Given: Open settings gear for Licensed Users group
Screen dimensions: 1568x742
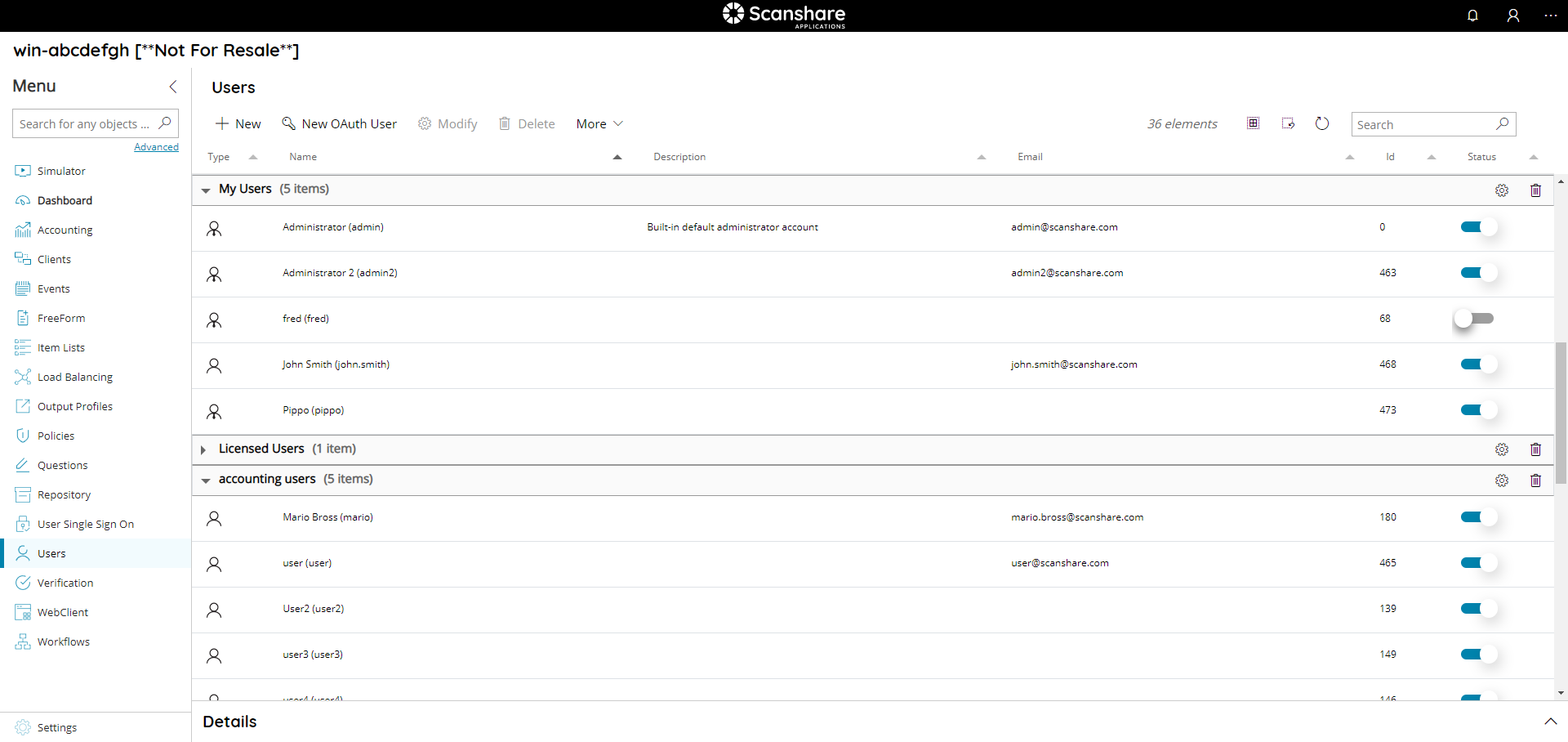Looking at the screenshot, I should (x=1502, y=449).
